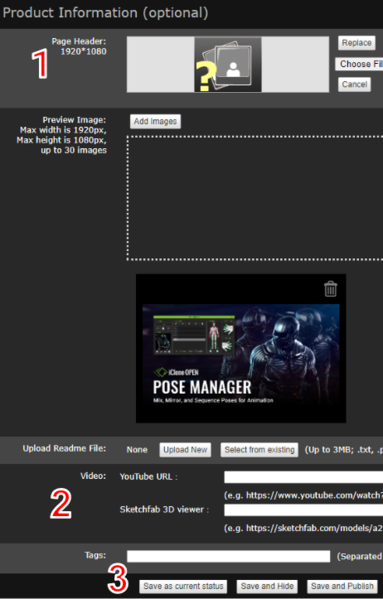This screenshot has height=599, width=383.
Task: Click Save and Publish
Action: pyautogui.click(x=342, y=586)
